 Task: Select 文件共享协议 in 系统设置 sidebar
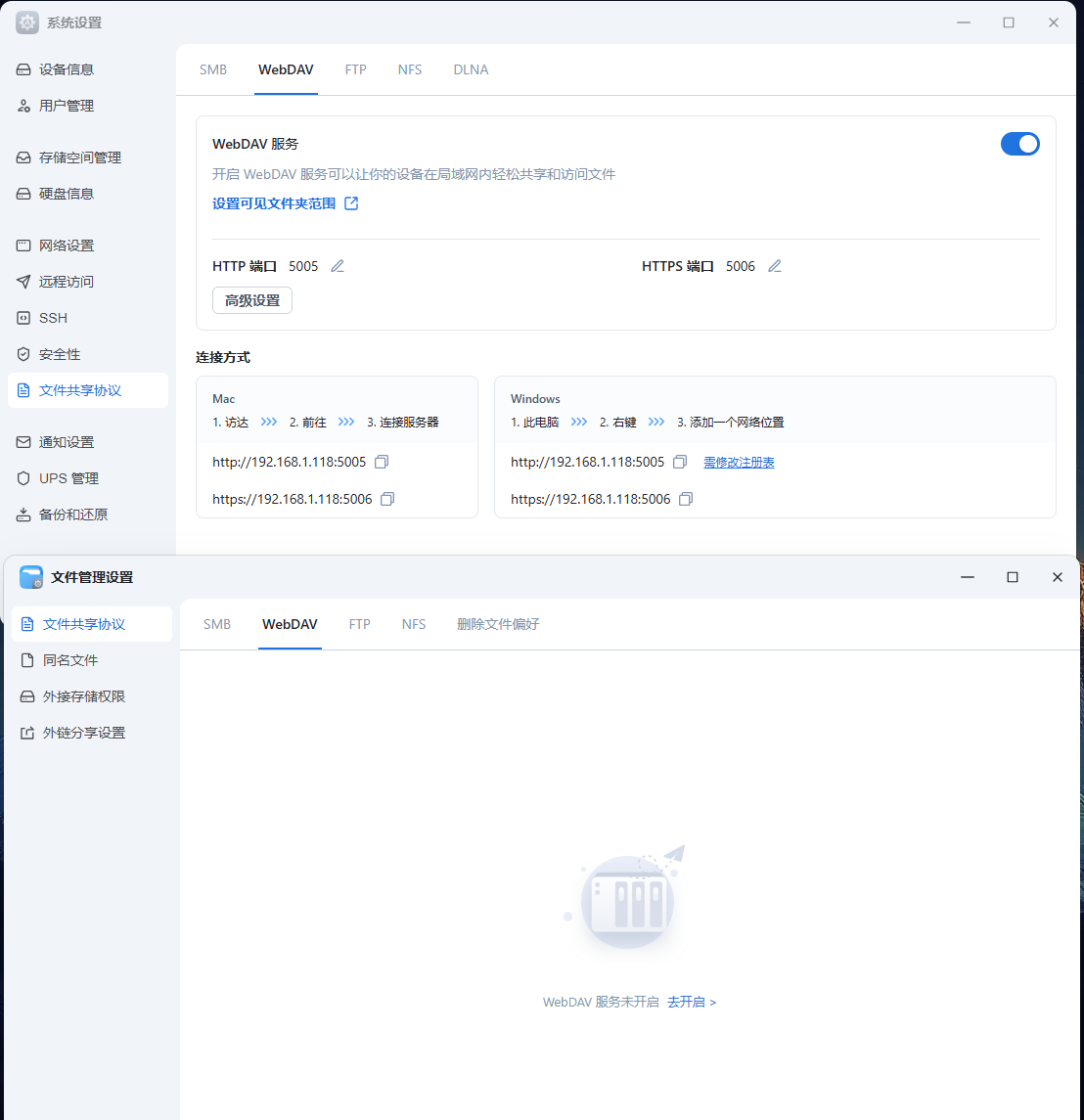tap(88, 390)
